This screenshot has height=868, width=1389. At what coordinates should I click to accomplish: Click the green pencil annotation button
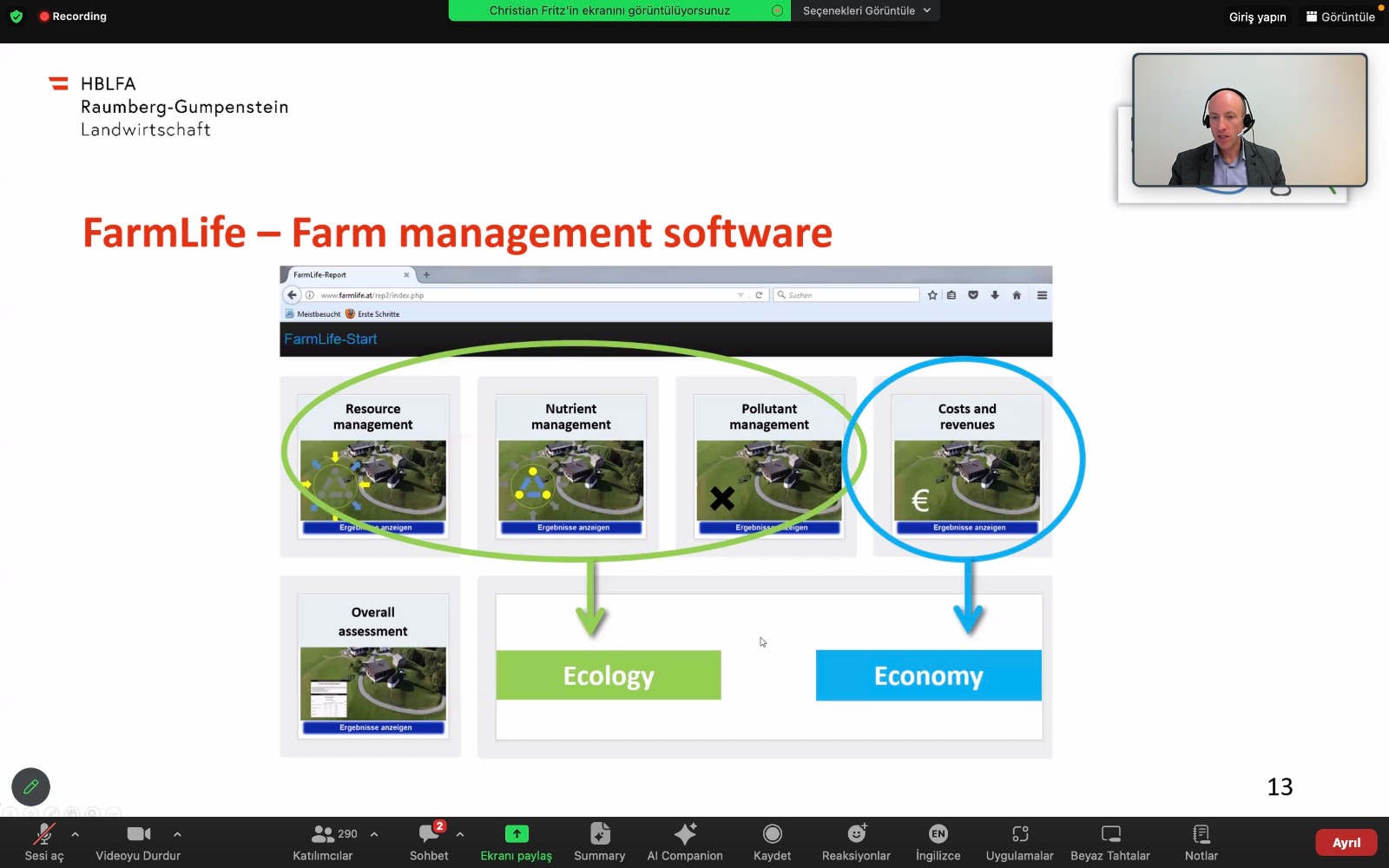[30, 787]
